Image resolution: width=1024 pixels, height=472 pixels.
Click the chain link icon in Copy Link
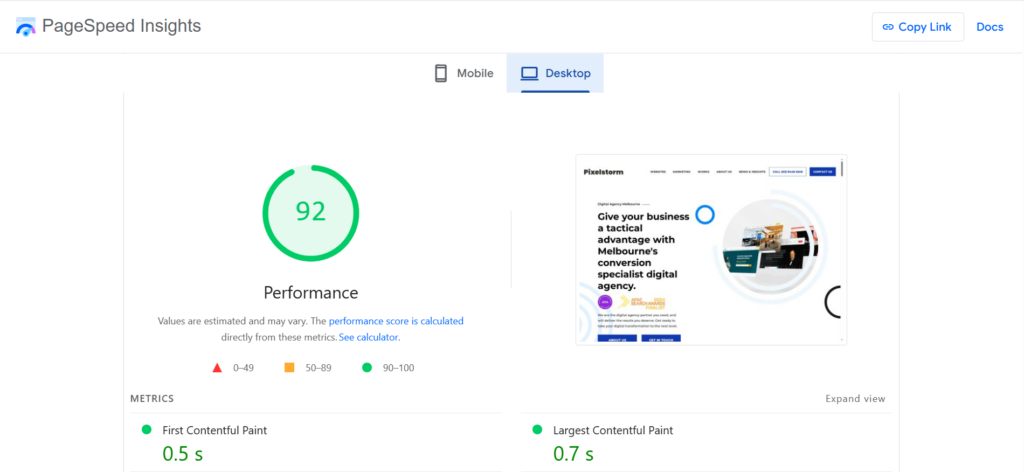tap(888, 27)
